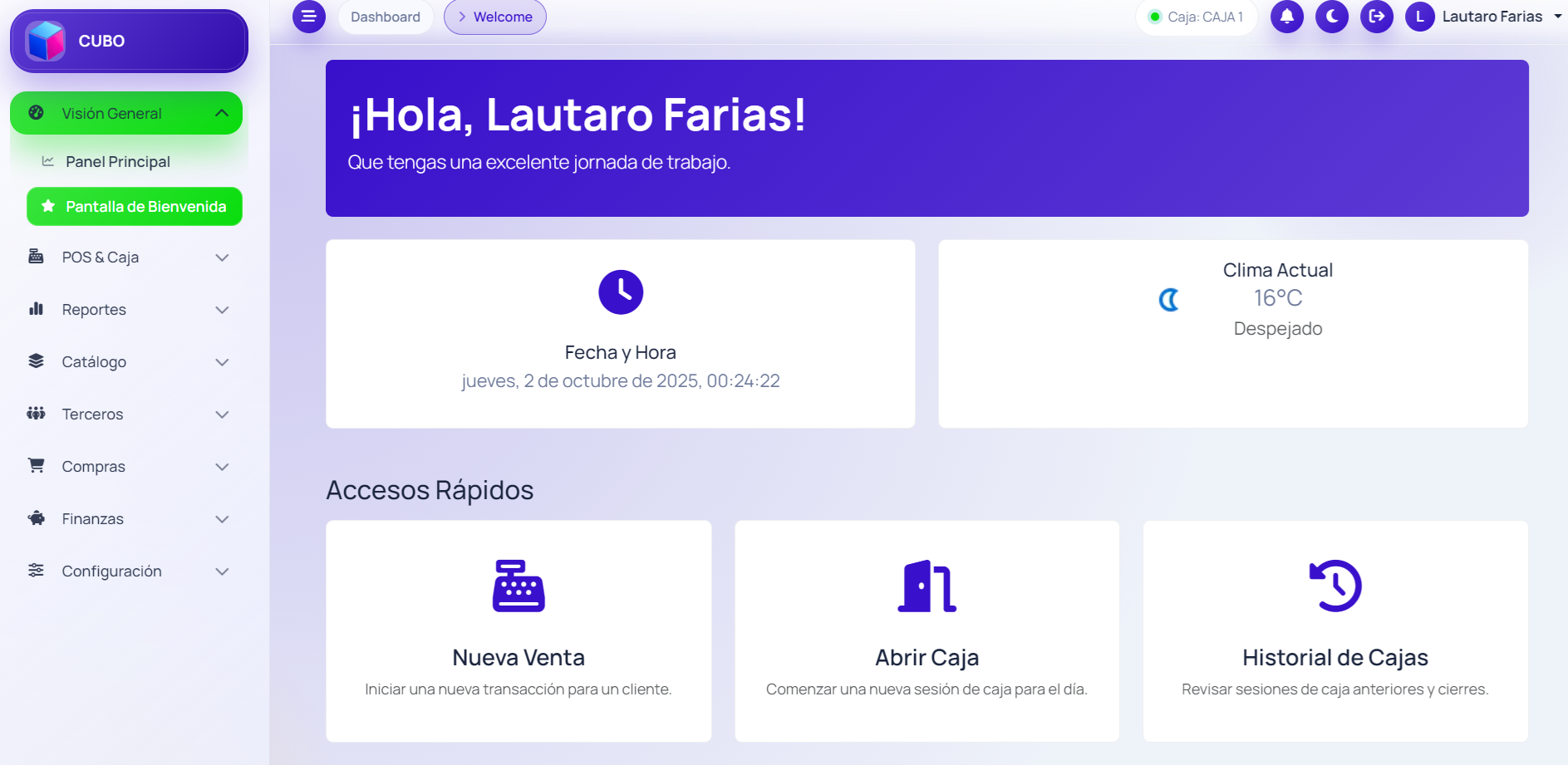The image size is (1568, 765).
Task: Click the hamburger menu to collapse the sidebar
Action: click(308, 17)
